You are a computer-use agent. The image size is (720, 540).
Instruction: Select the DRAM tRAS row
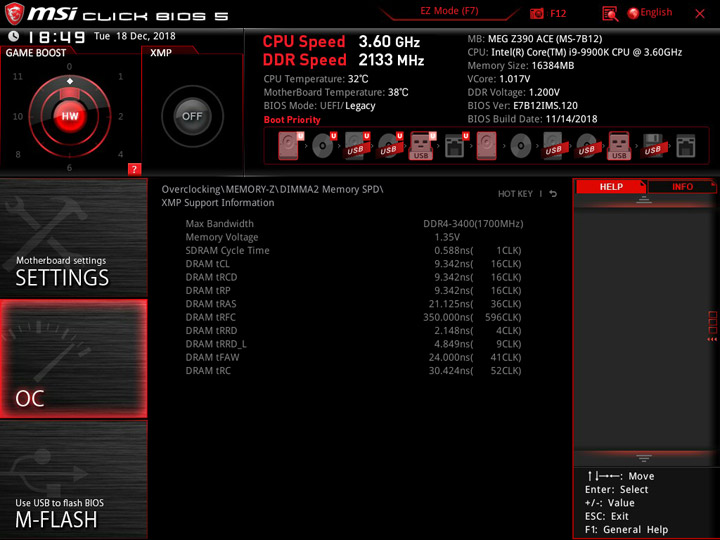point(354,304)
